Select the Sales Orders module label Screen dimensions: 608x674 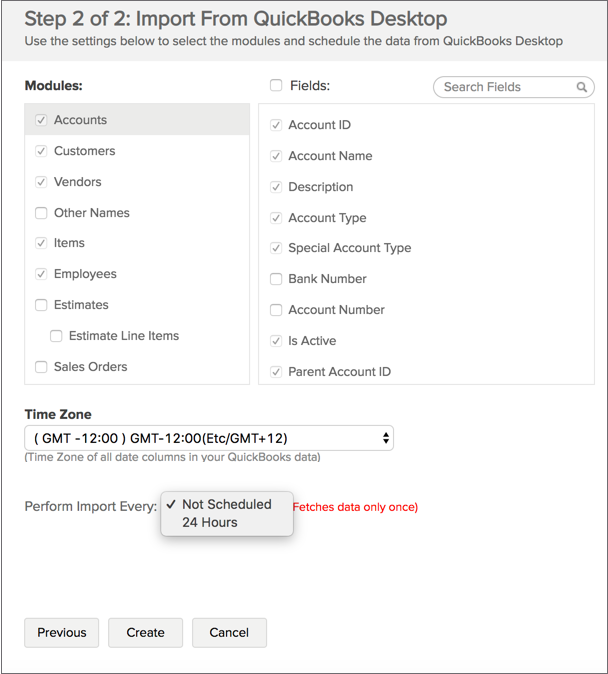[x=91, y=367]
